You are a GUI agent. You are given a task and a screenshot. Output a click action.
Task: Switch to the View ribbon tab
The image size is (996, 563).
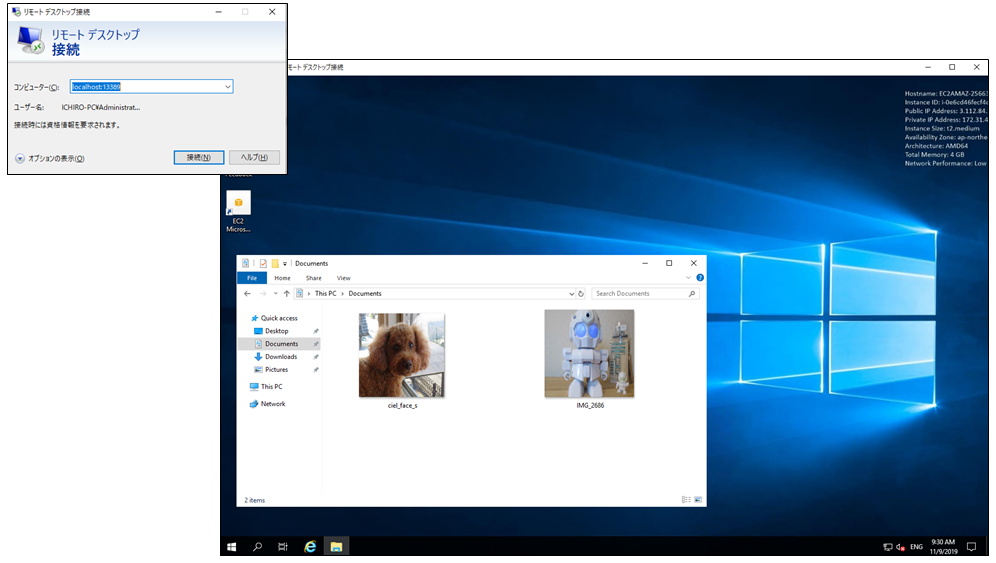pos(343,278)
